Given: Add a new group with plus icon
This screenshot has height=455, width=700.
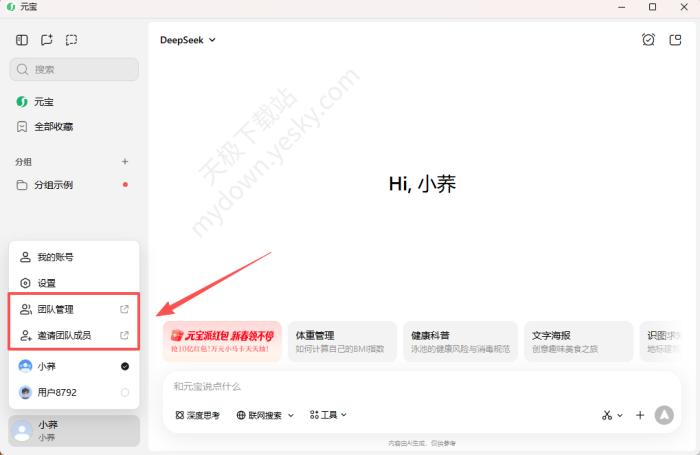Looking at the screenshot, I should click(x=125, y=162).
